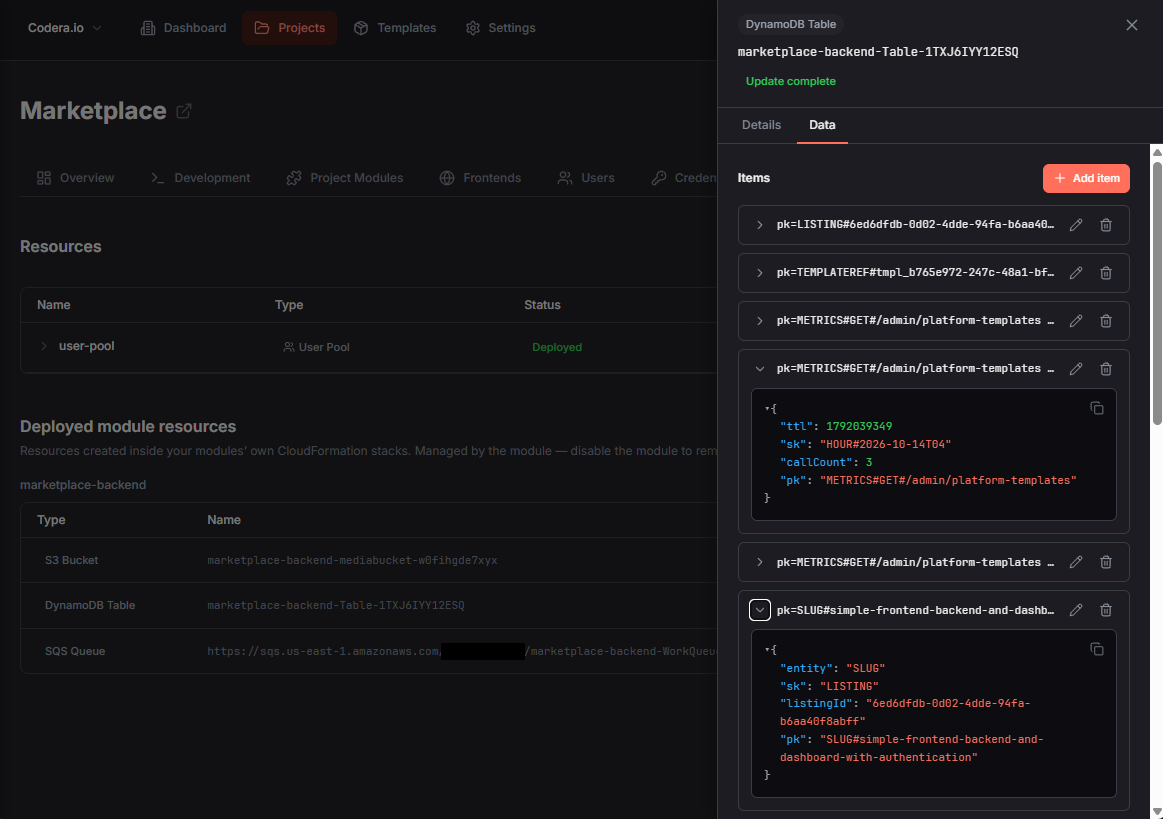Click the DynamoDB Table badge label

tap(790, 24)
